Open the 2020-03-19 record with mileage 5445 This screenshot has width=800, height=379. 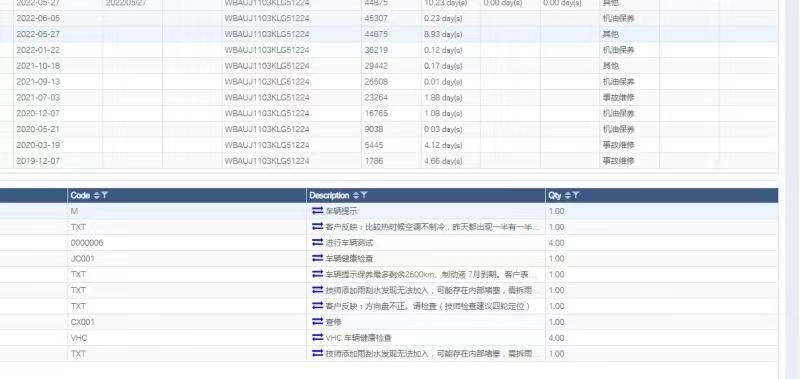click(x=389, y=145)
